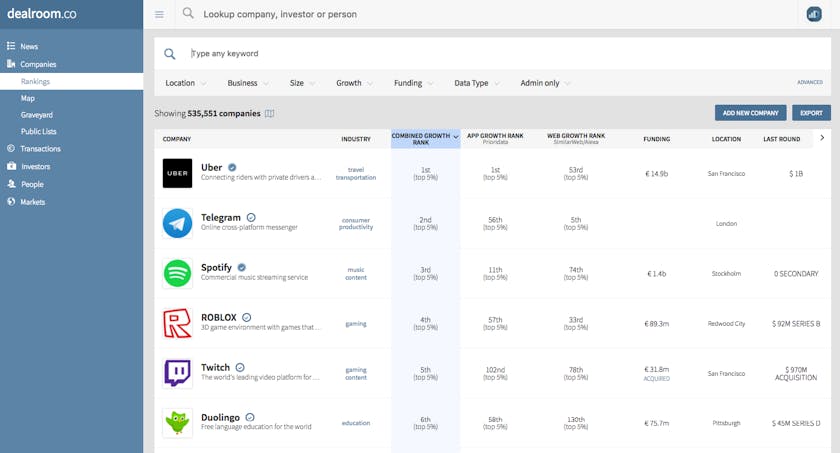Click the ROBLOX logo icon
The height and width of the screenshot is (453, 840).
[177, 323]
